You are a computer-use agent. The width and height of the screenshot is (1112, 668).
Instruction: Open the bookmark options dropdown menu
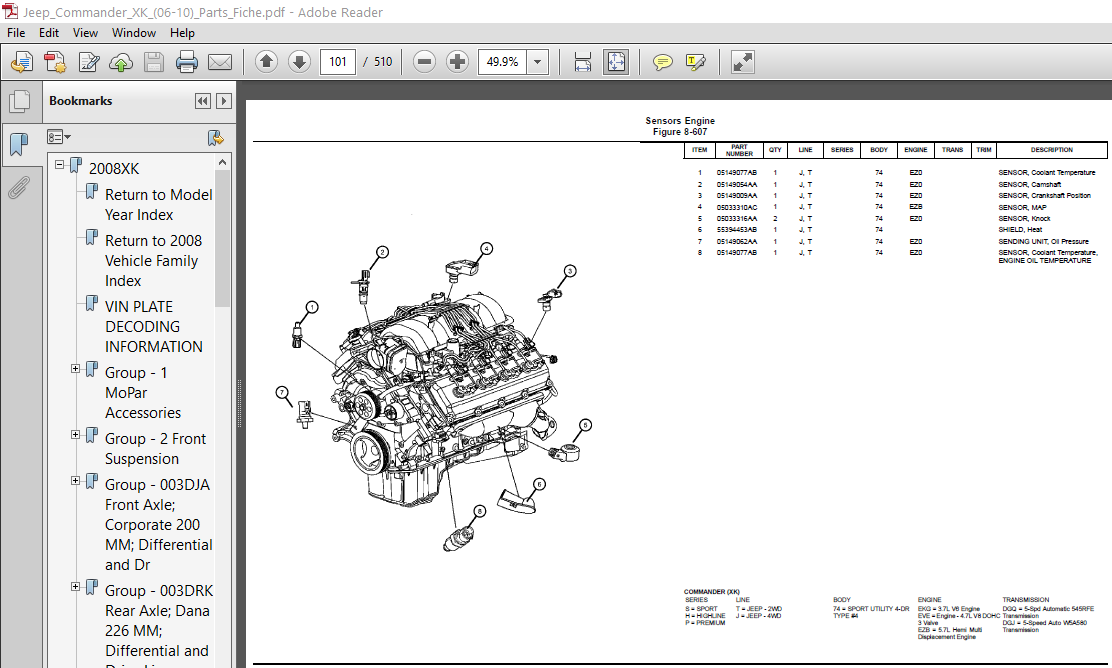pyautogui.click(x=59, y=137)
